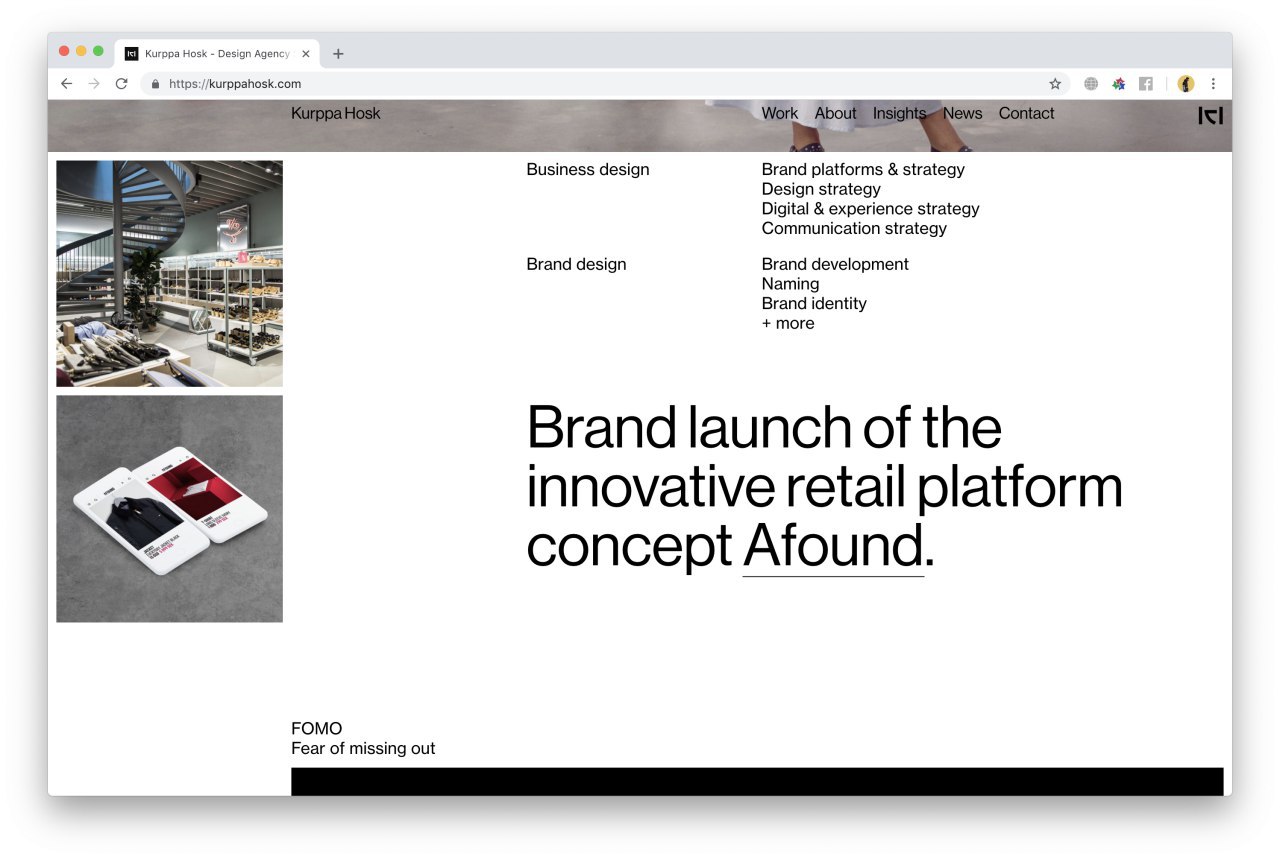Click the browser back arrow
The width and height of the screenshot is (1280, 859).
pyautogui.click(x=66, y=84)
